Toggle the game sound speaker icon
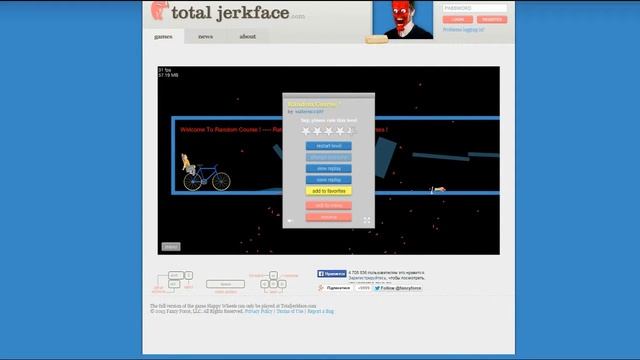Viewport: 640px width, 360px height. click(x=290, y=221)
